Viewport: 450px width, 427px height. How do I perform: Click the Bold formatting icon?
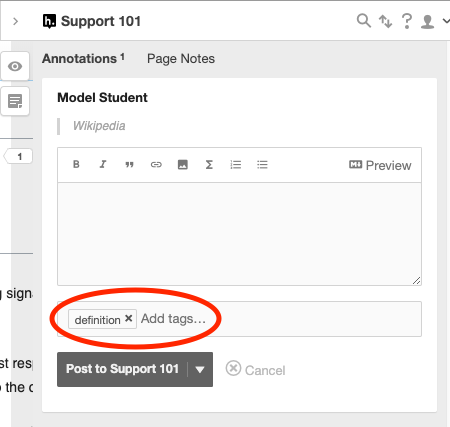[x=76, y=164]
